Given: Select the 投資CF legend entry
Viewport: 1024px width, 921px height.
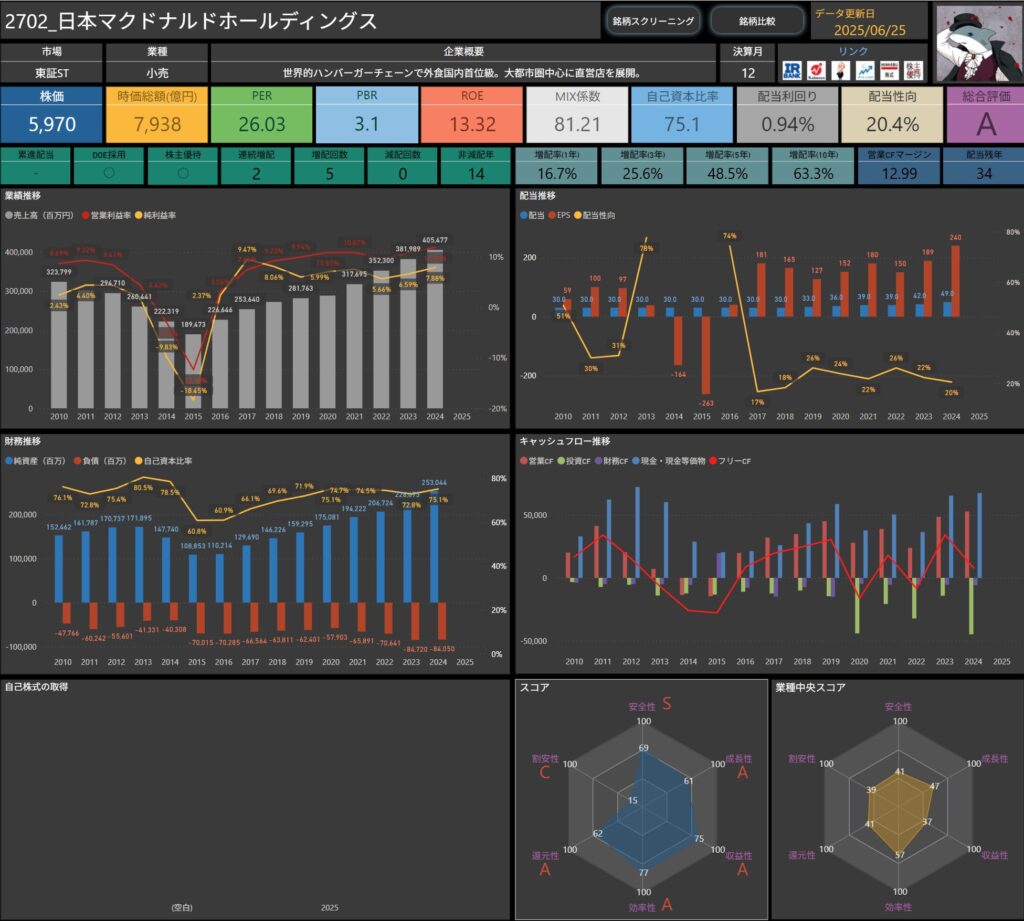Looking at the screenshot, I should 574,460.
